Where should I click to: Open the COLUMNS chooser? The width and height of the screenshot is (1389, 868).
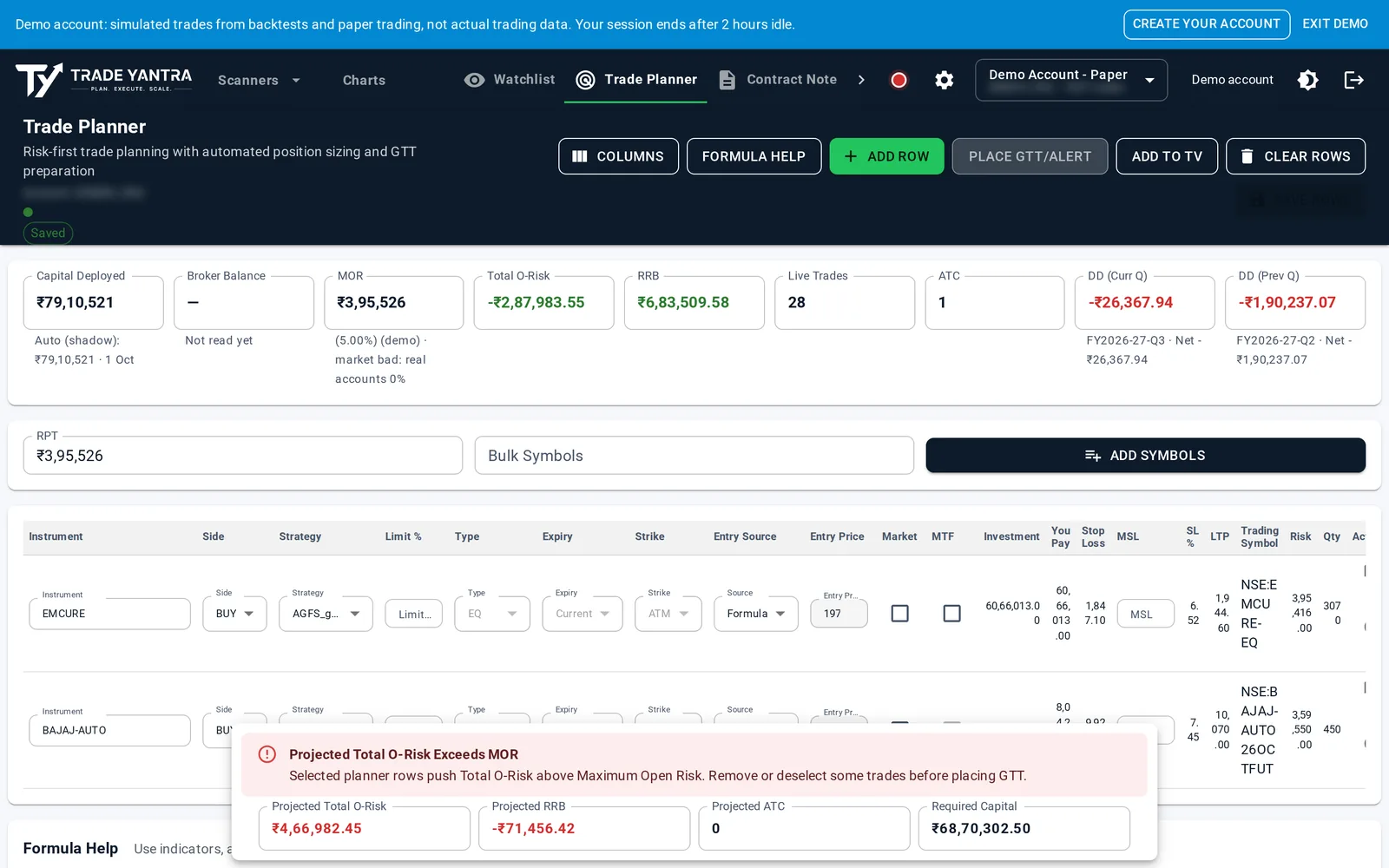click(618, 156)
